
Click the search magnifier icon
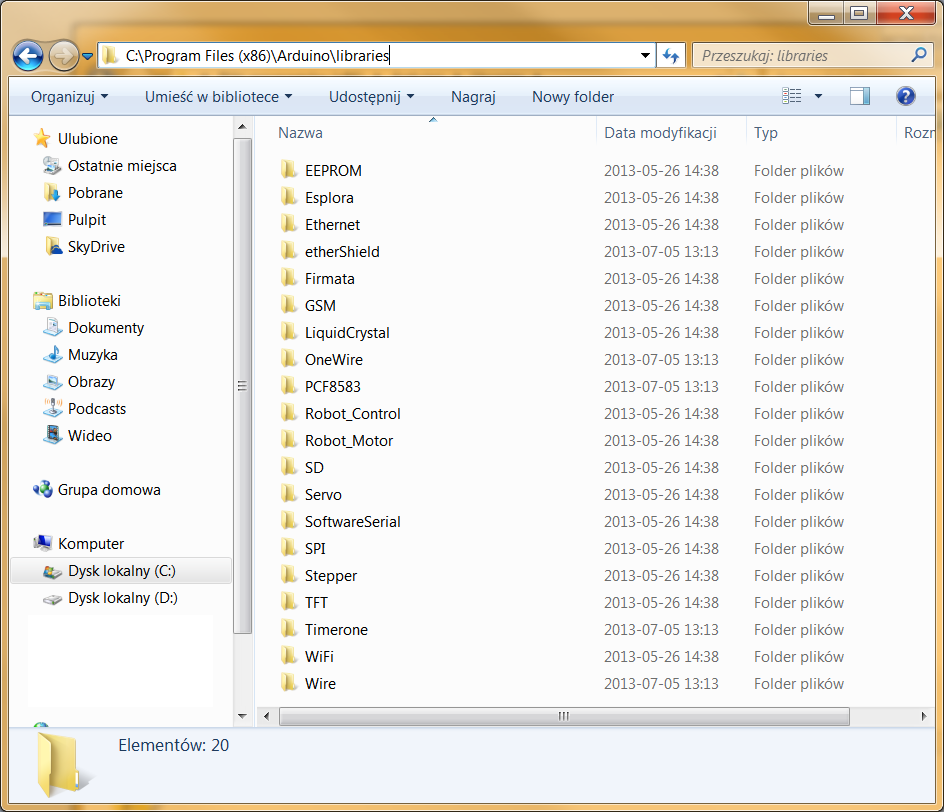click(919, 55)
